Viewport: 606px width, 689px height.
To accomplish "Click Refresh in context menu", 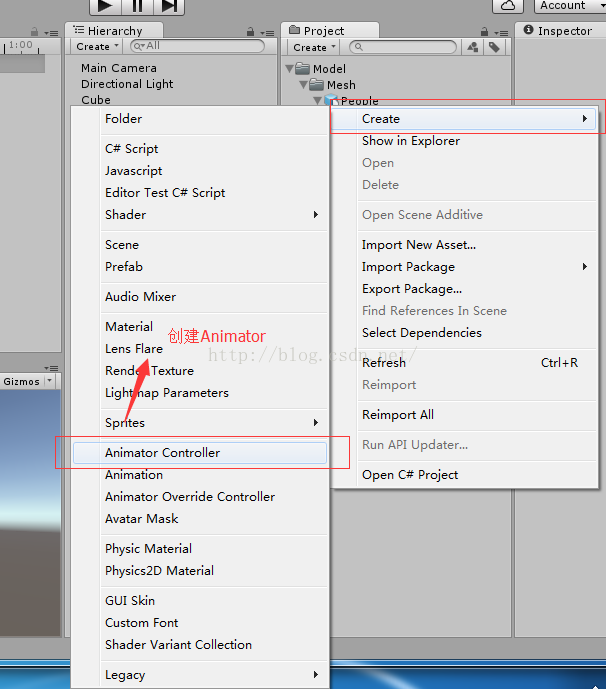I will click(464, 363).
